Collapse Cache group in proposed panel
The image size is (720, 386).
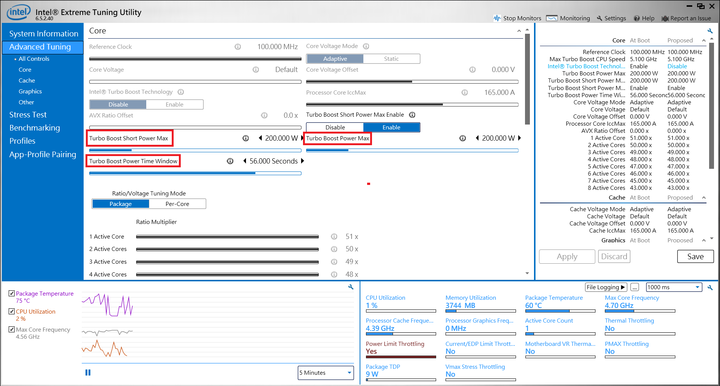tap(703, 197)
